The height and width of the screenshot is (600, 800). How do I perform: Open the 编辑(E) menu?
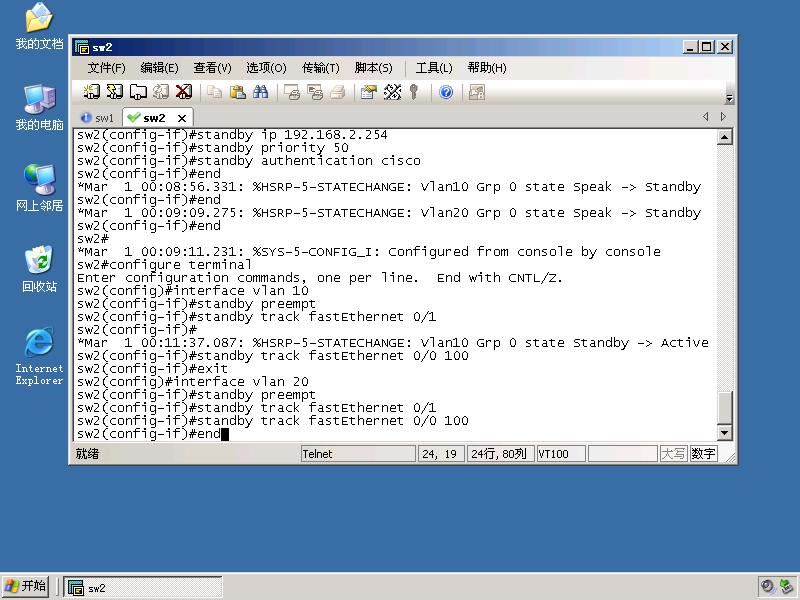159,68
